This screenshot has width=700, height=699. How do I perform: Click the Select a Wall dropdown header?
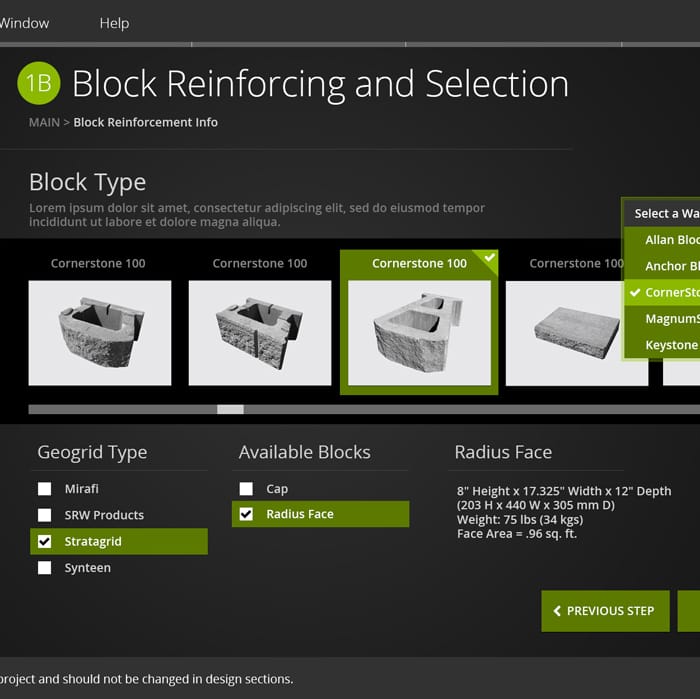coord(662,213)
